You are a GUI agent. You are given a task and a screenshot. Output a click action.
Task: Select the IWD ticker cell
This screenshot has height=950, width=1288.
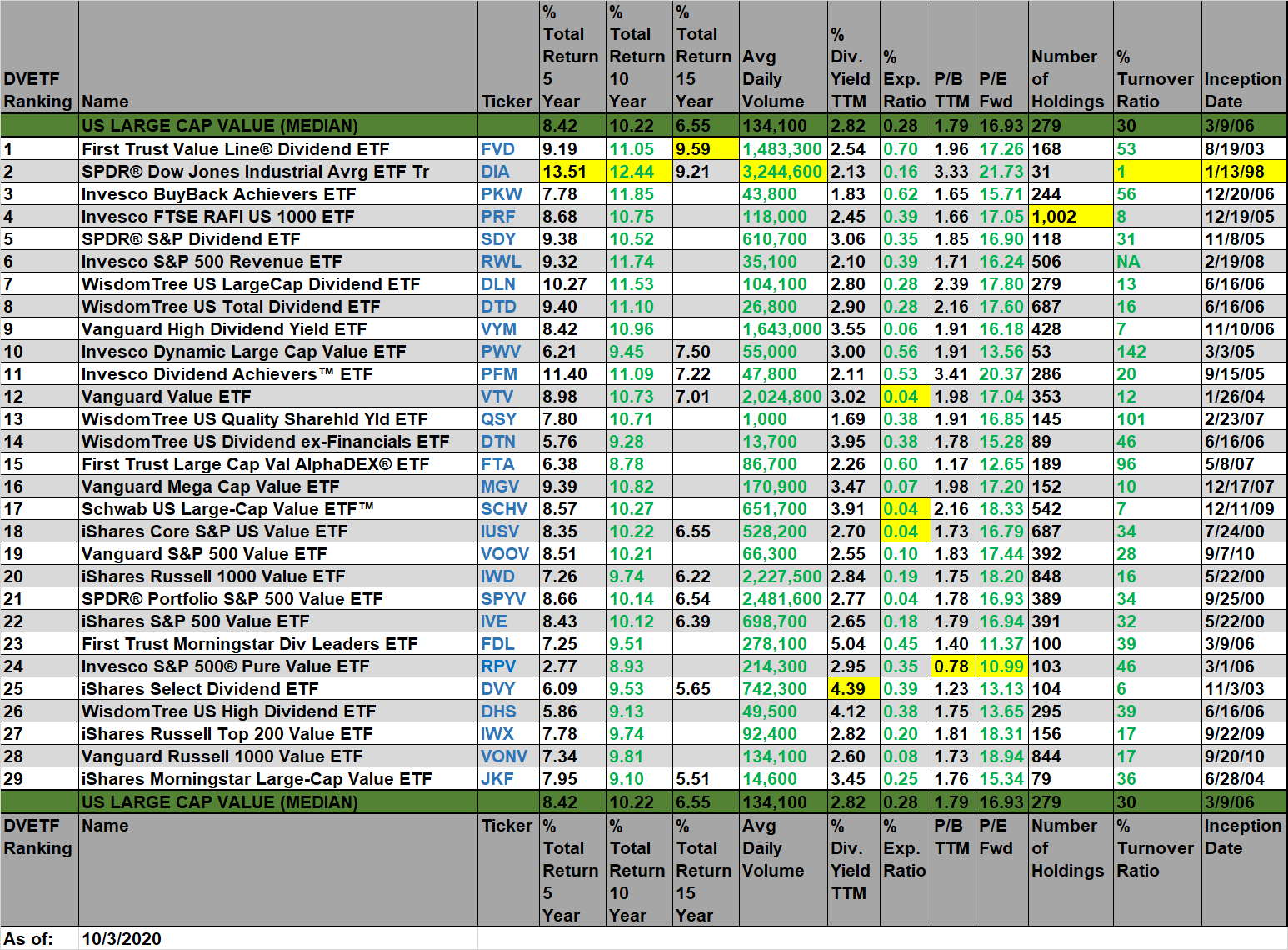(x=508, y=577)
